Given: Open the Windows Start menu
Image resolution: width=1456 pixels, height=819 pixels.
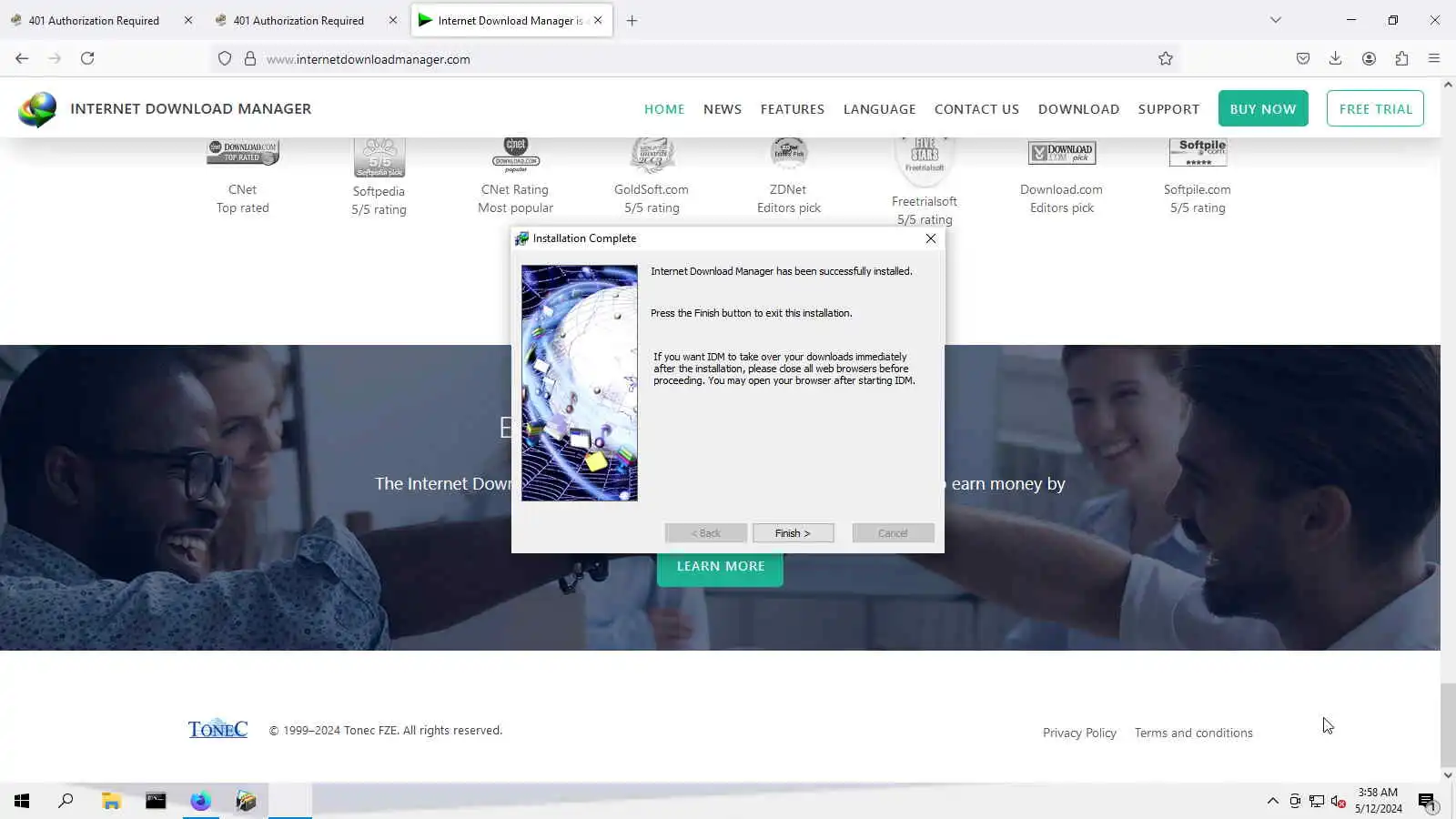Looking at the screenshot, I should 22,801.
